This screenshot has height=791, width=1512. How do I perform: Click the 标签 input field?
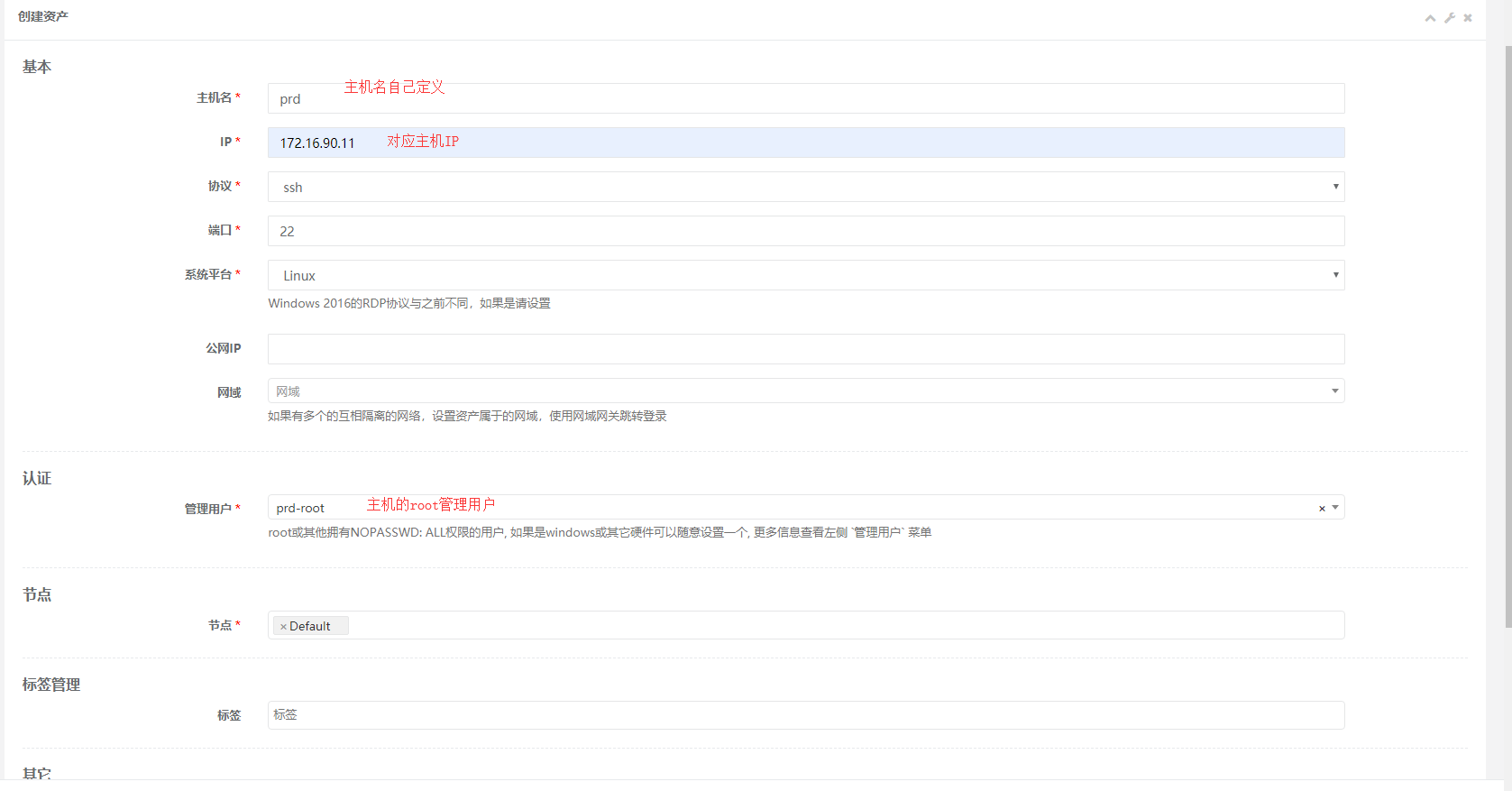pos(806,715)
